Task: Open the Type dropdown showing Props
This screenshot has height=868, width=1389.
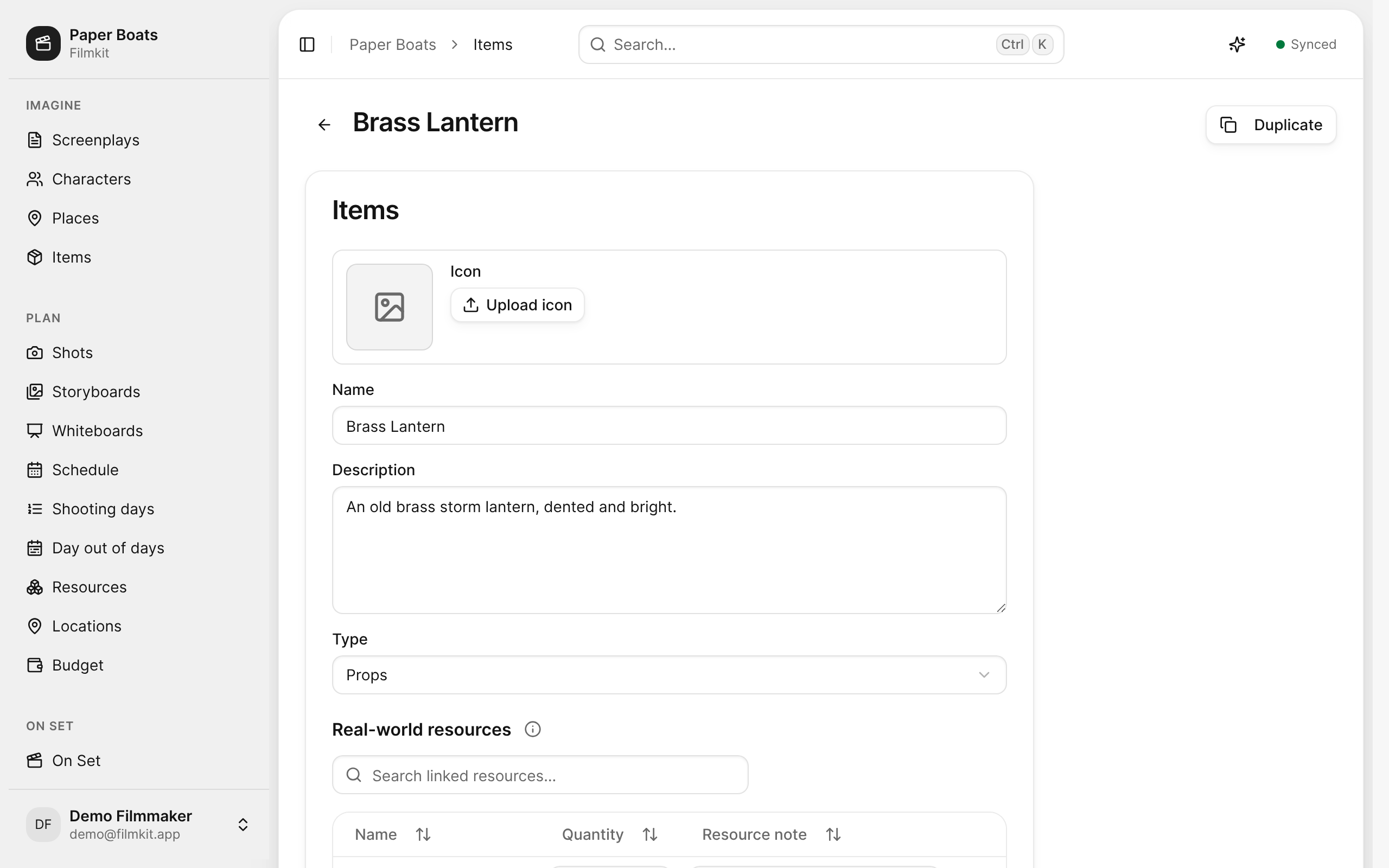Action: point(669,674)
